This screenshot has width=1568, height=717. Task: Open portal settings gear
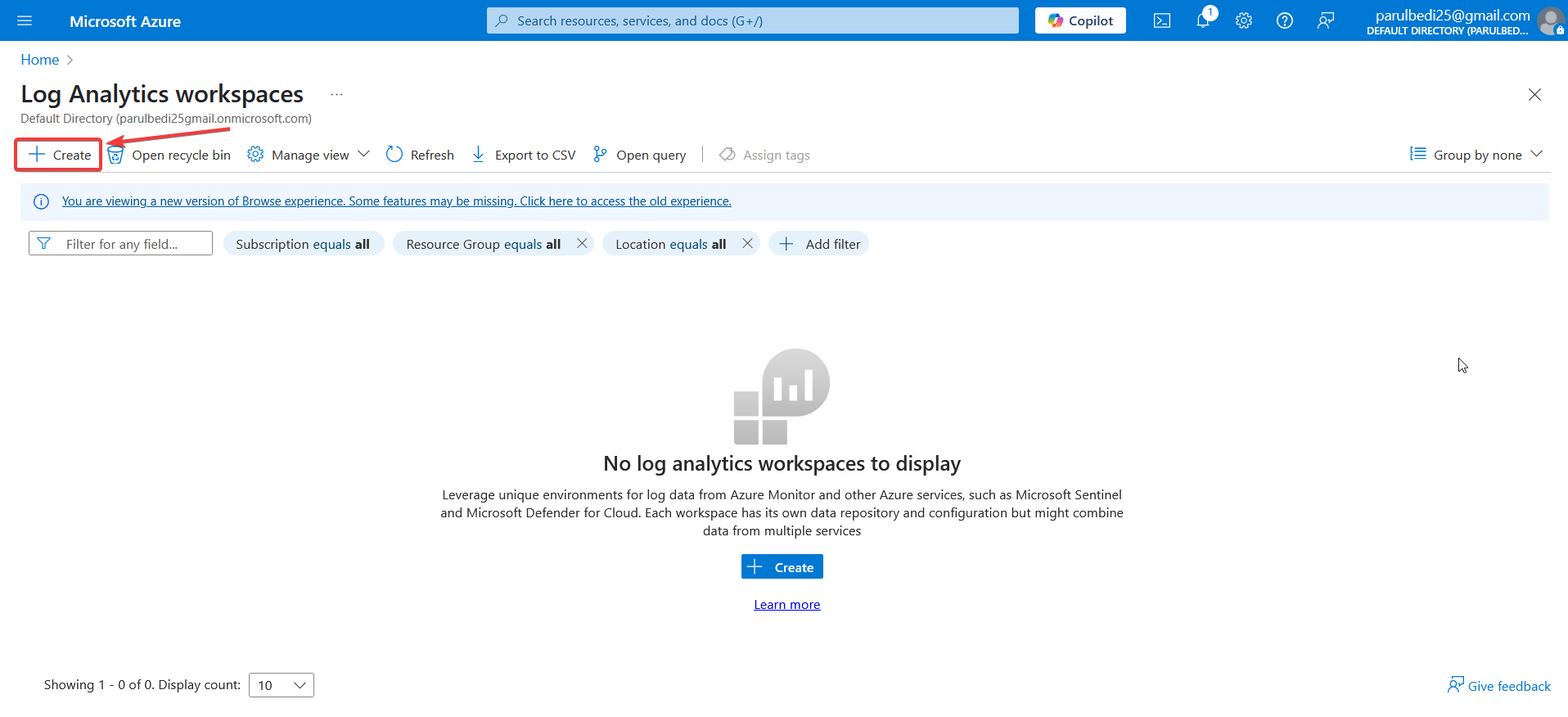tap(1244, 20)
